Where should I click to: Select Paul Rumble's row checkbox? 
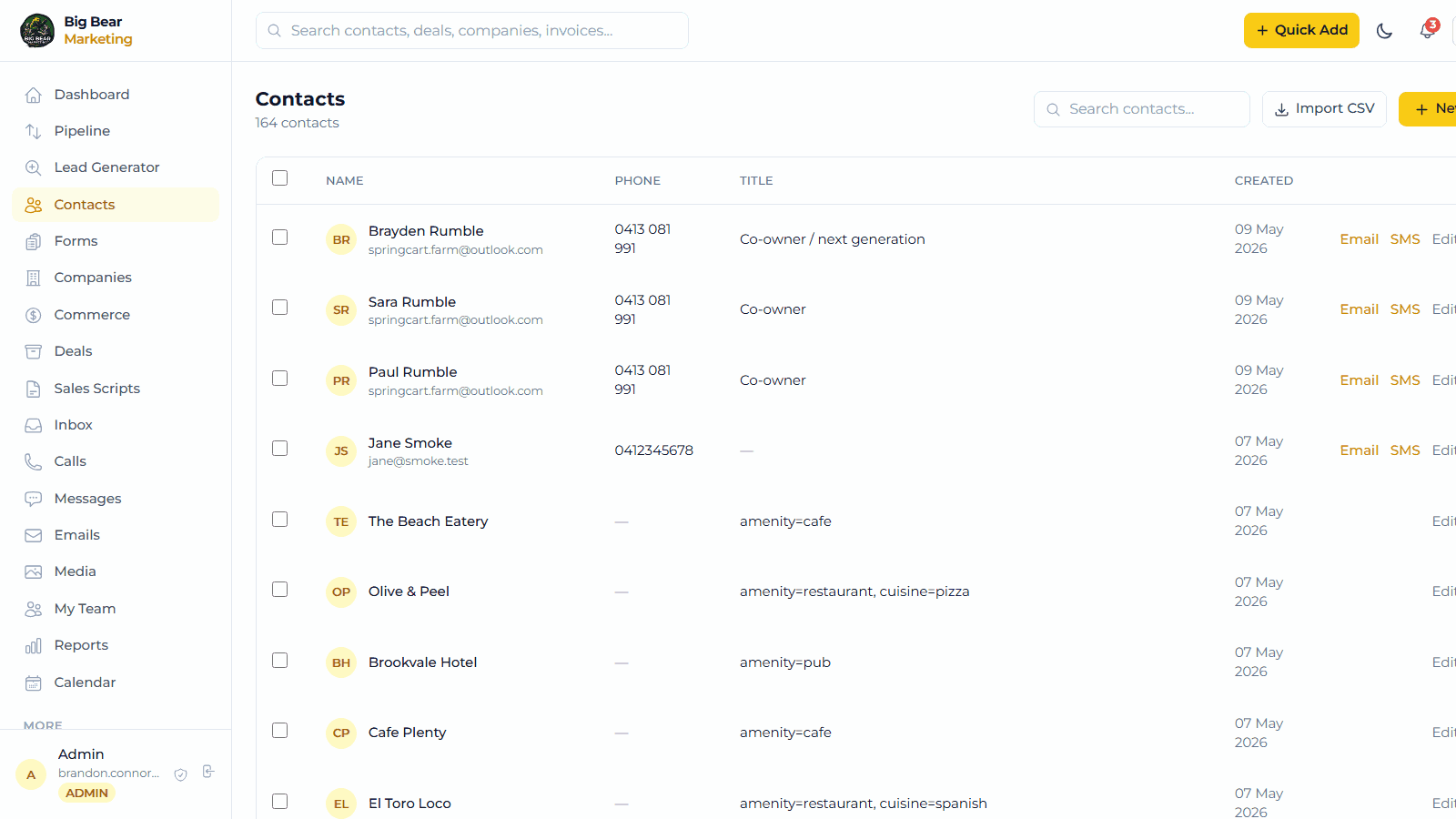pos(280,378)
